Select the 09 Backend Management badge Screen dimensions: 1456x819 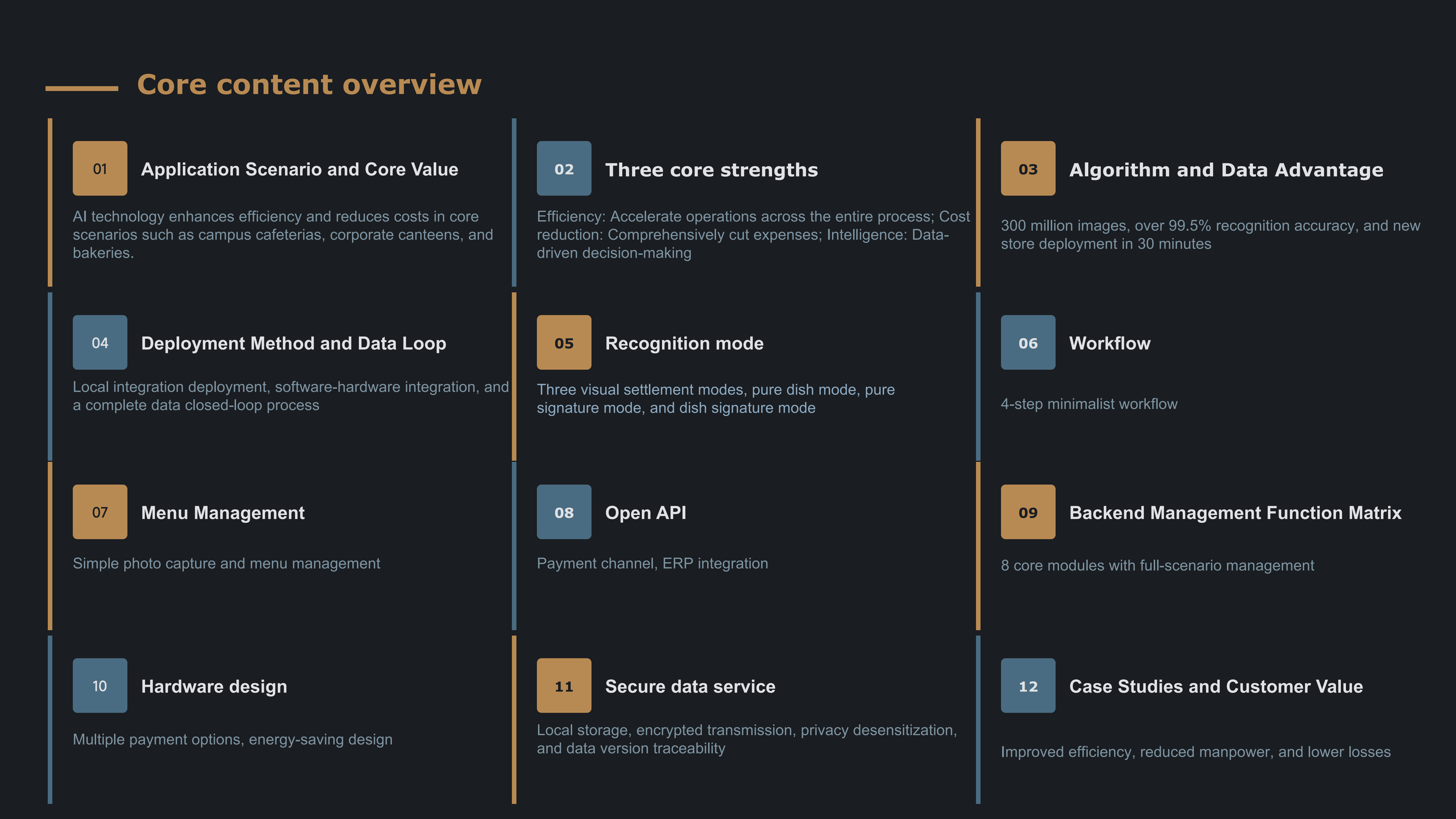[1027, 512]
